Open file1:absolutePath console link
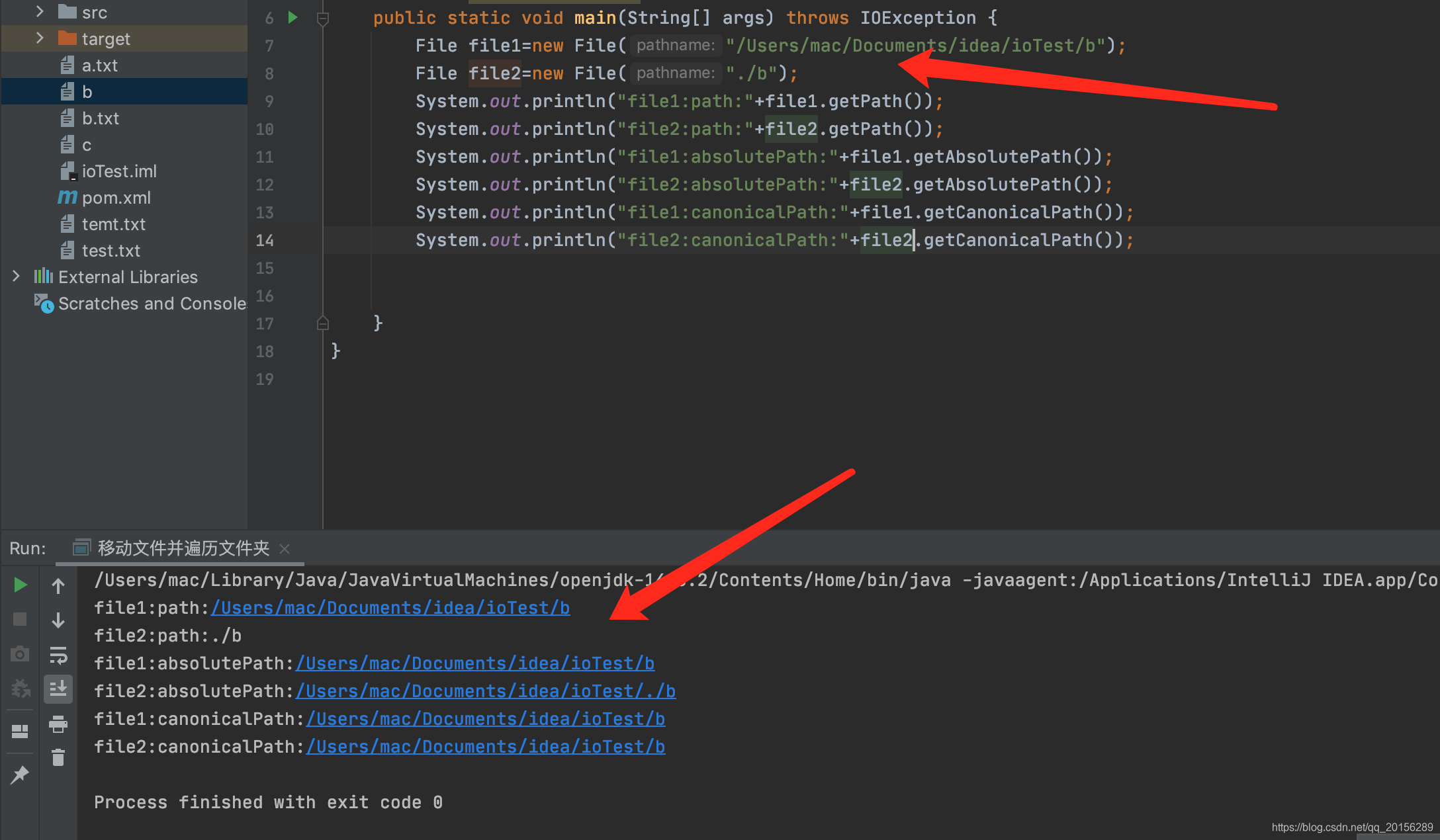Screen dimensions: 1440x840 (x=475, y=663)
